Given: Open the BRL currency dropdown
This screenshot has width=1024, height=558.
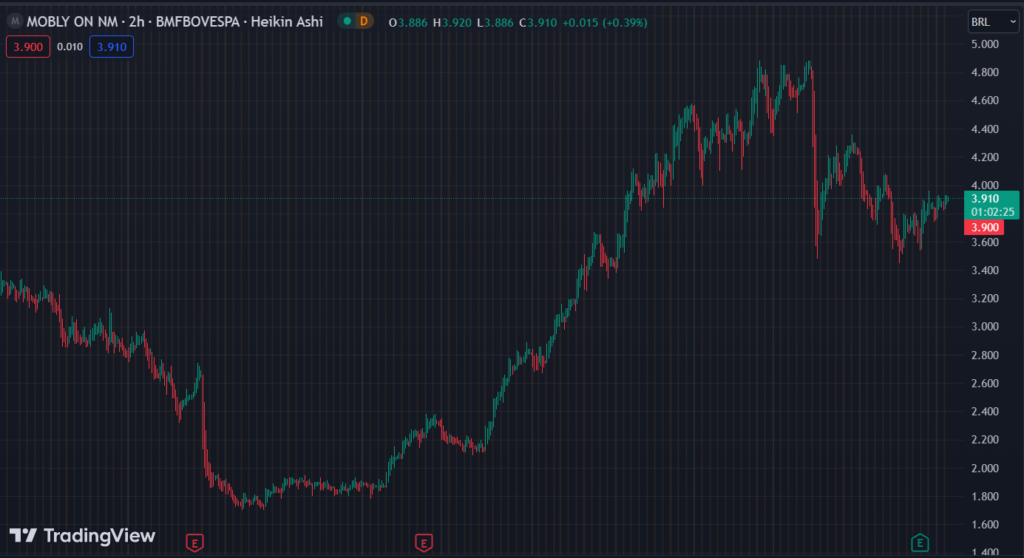Looking at the screenshot, I should [x=993, y=22].
